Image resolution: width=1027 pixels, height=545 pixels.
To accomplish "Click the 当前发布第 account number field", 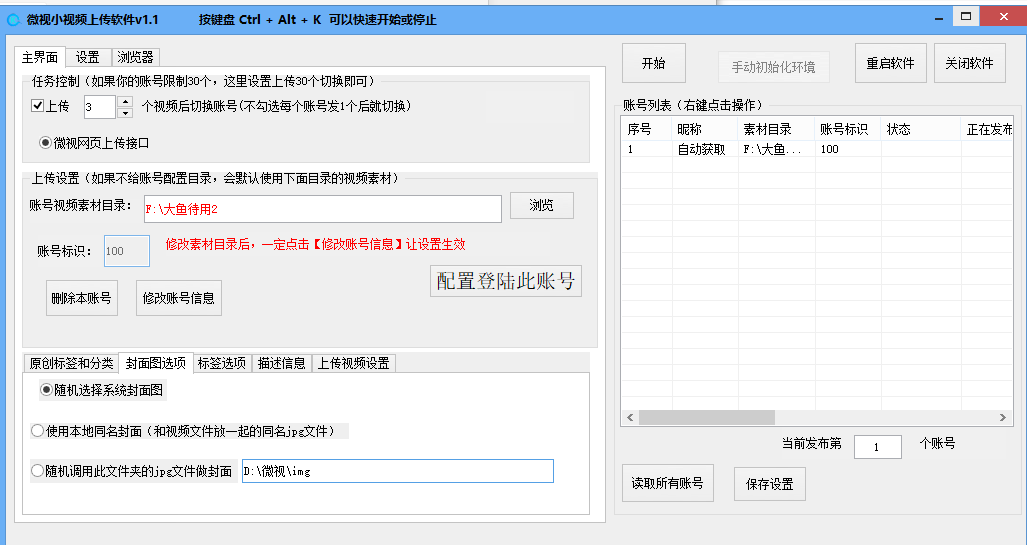I will [878, 447].
